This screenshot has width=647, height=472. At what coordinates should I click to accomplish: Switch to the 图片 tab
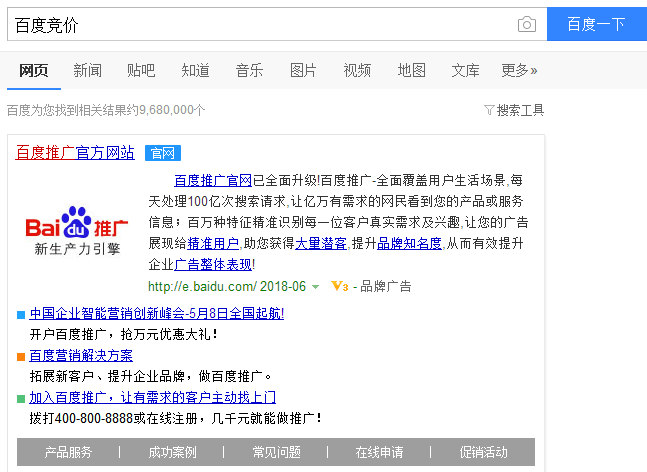303,71
